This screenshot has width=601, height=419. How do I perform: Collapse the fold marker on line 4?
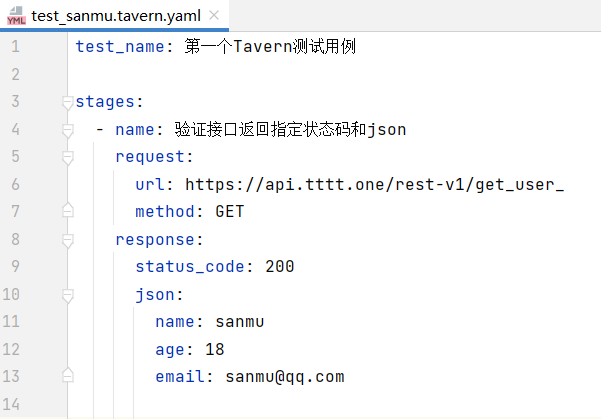click(67, 130)
